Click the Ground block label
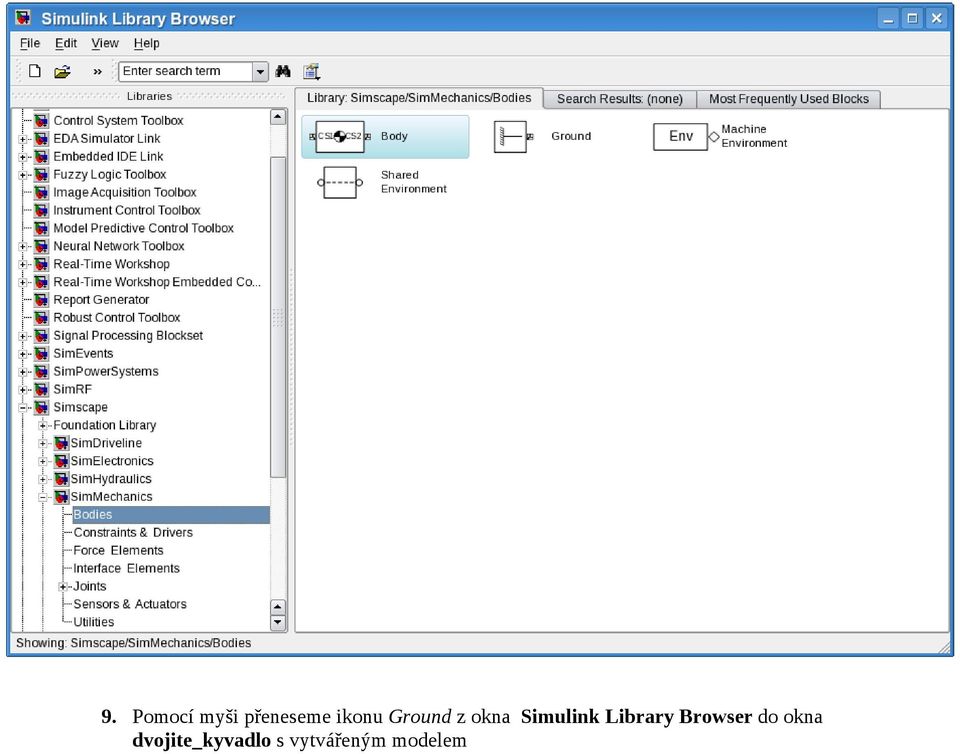 click(571, 136)
